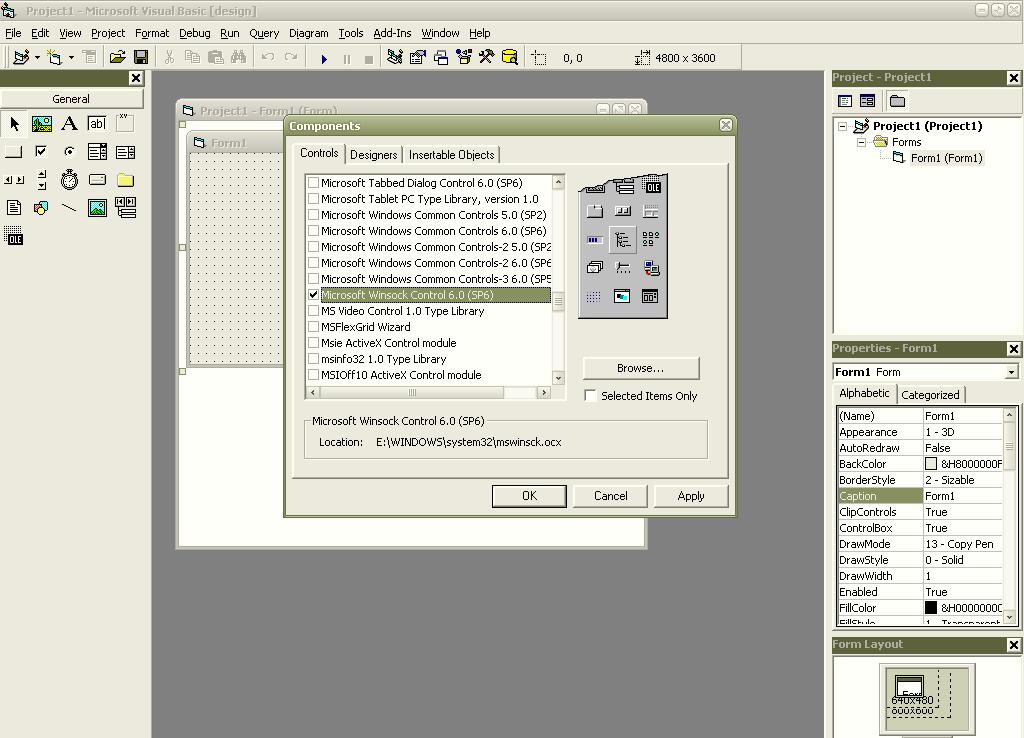Click the black FillColor swatch
The height and width of the screenshot is (738, 1024).
pos(931,608)
